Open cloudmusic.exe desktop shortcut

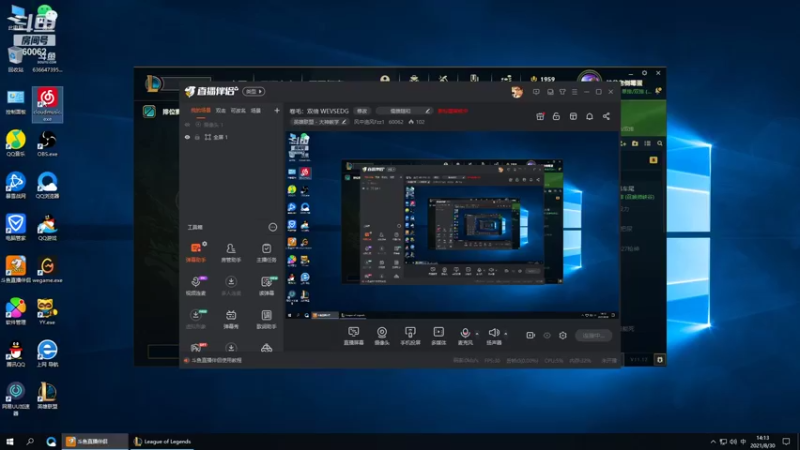(x=47, y=104)
